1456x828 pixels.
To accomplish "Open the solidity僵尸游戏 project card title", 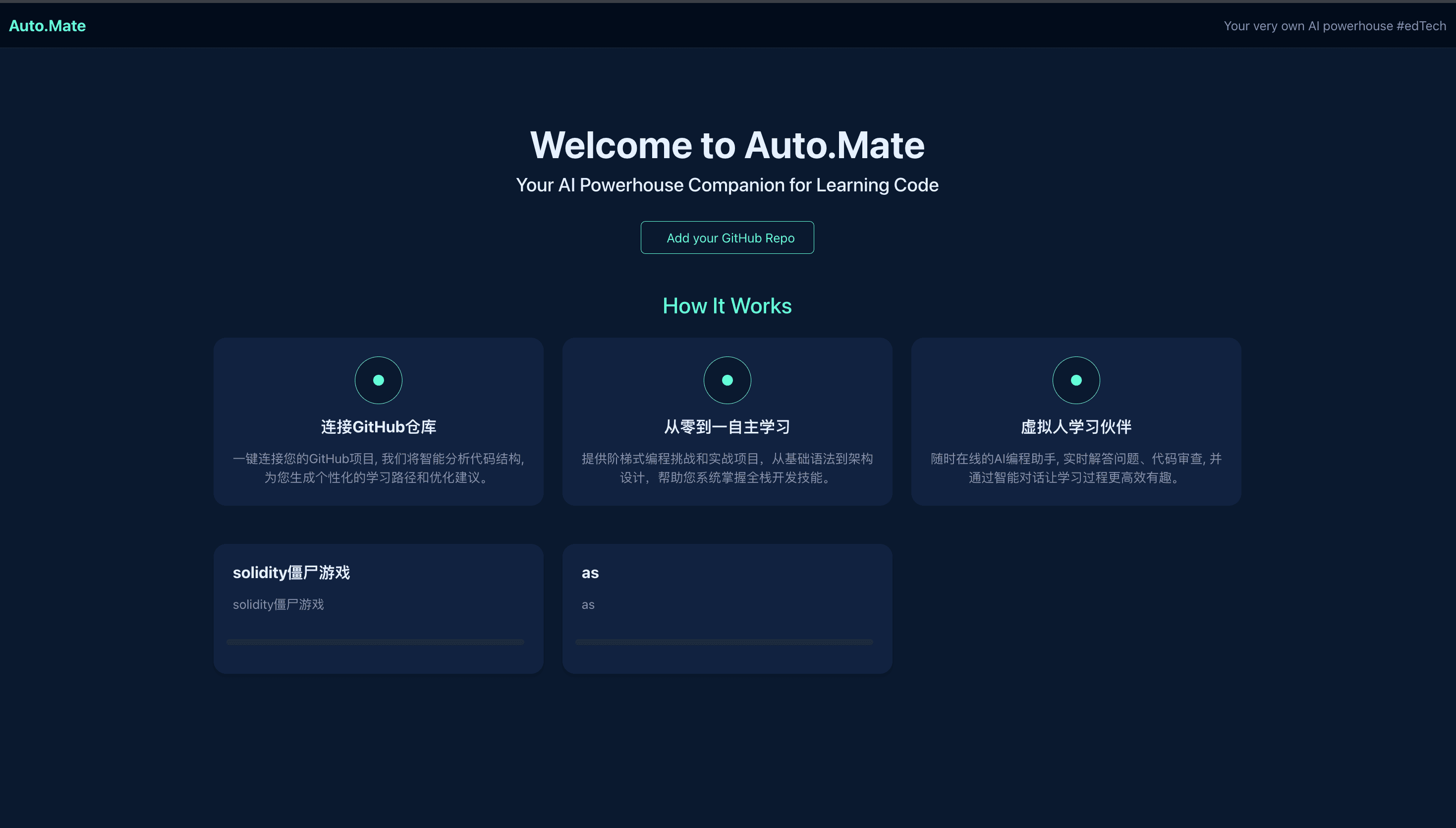I will tap(291, 573).
